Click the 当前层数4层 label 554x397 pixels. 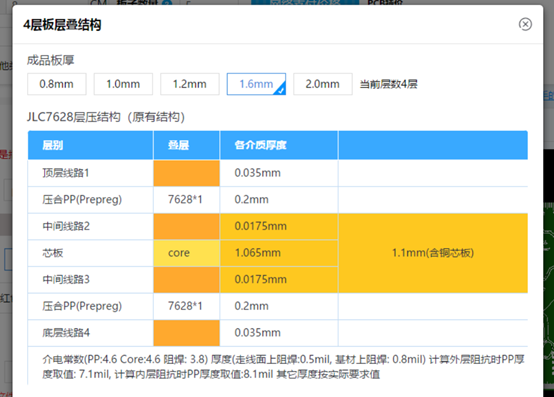tap(389, 84)
